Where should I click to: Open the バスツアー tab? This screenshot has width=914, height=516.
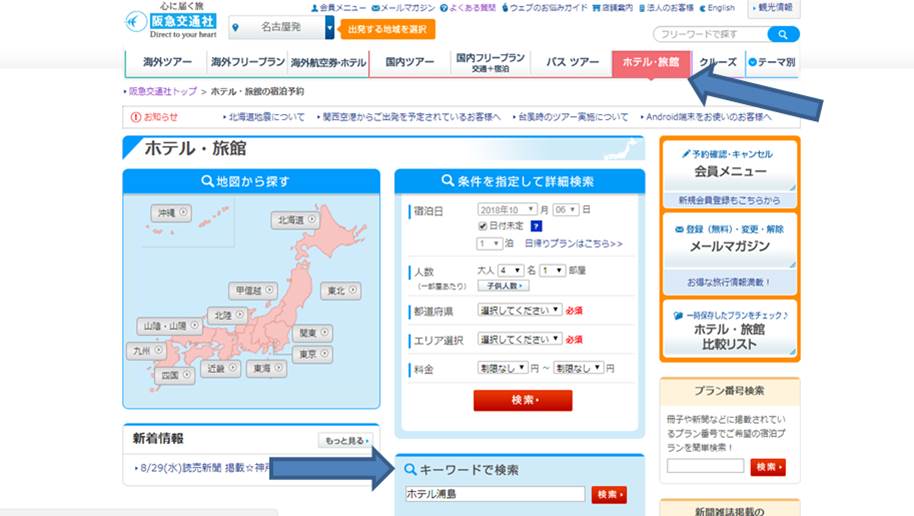[x=572, y=62]
